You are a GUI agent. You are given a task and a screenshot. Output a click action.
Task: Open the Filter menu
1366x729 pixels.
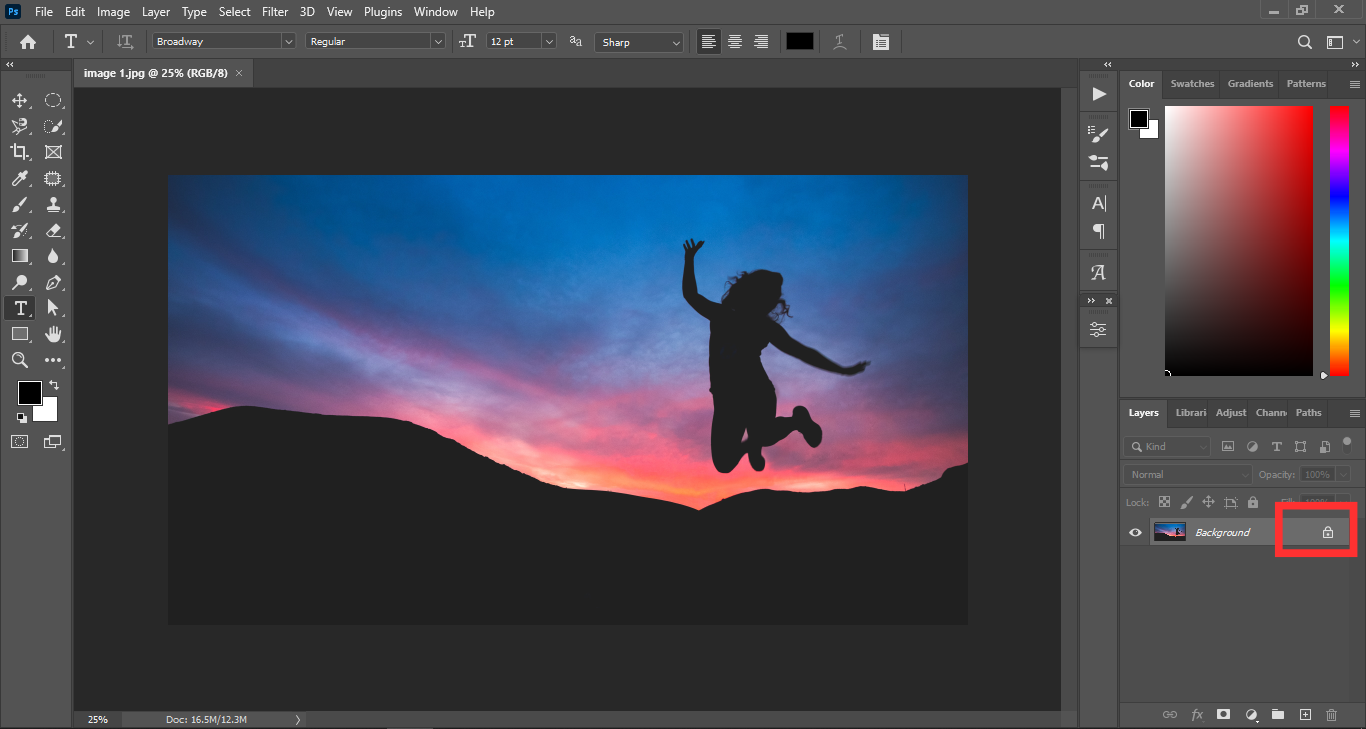point(275,12)
